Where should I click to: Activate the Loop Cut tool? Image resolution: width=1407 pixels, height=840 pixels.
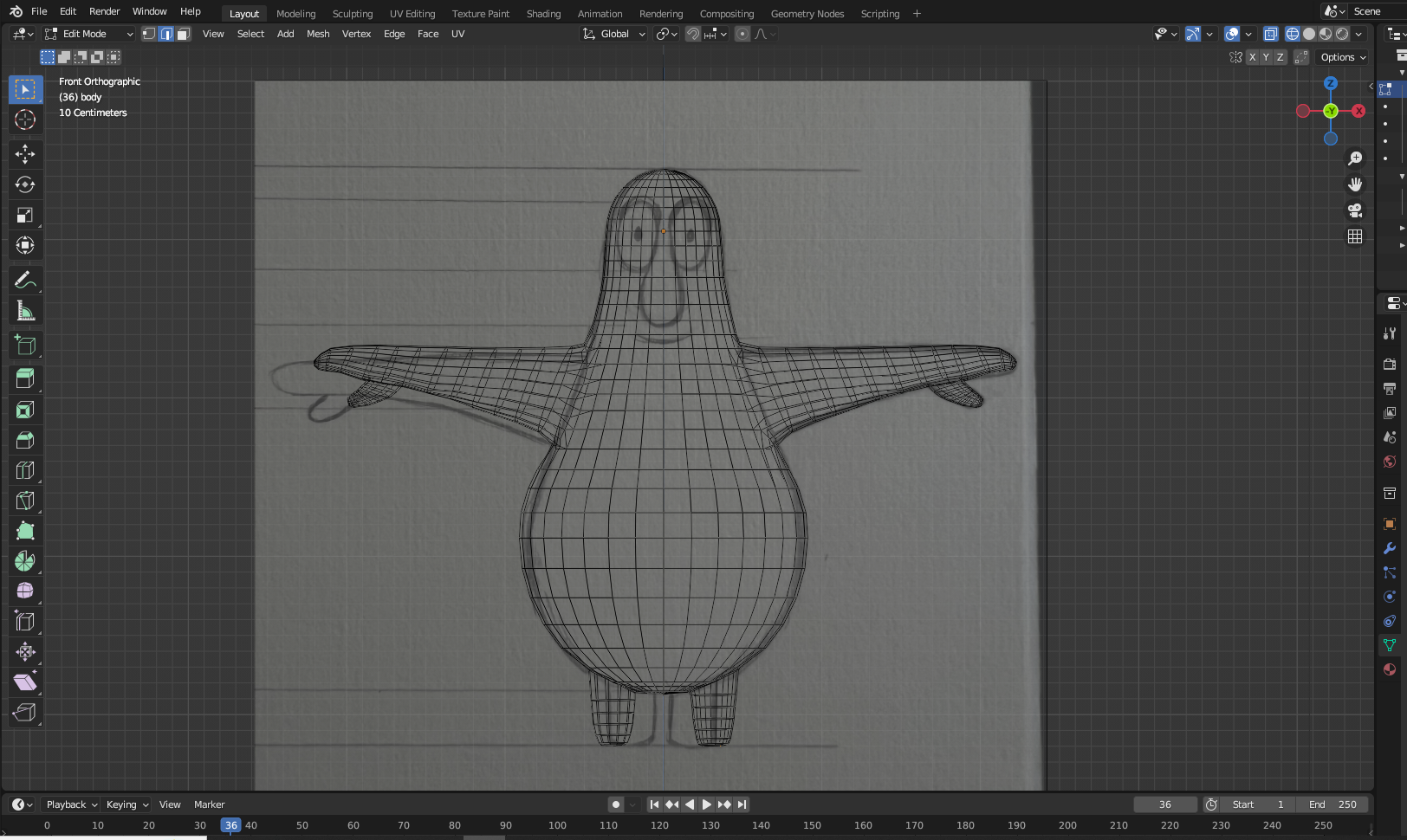click(25, 470)
